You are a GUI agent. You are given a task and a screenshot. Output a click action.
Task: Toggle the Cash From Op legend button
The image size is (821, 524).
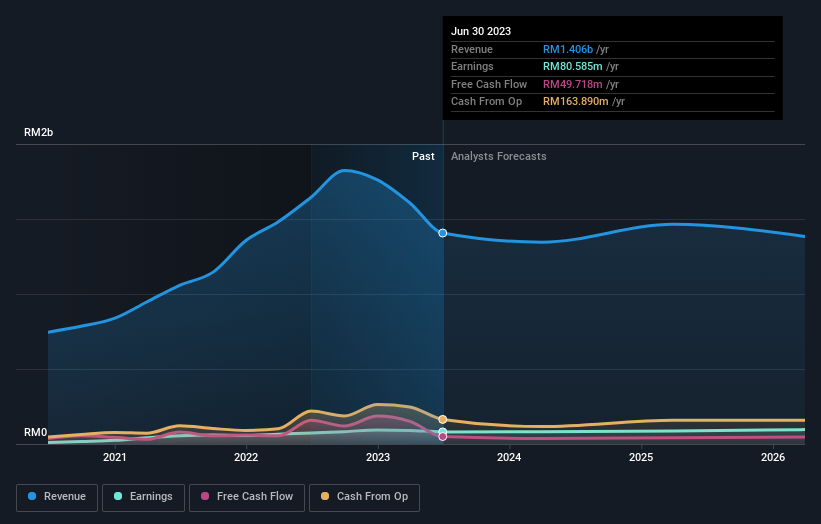pos(364,497)
